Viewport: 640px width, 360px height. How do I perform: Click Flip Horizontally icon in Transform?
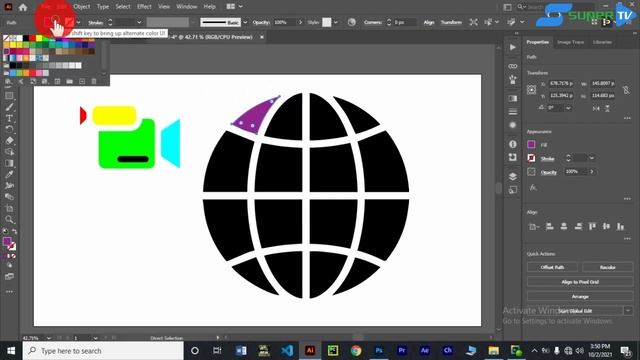(x=596, y=108)
